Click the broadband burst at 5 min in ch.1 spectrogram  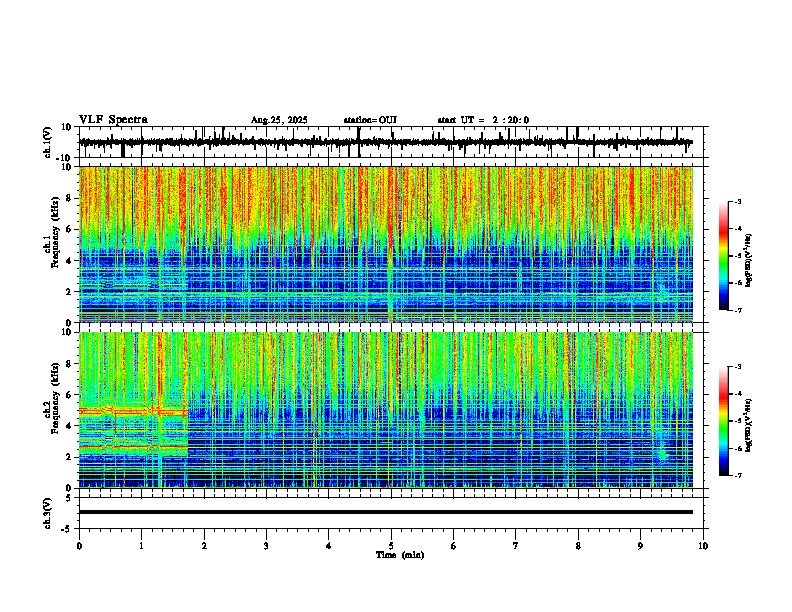click(x=390, y=244)
